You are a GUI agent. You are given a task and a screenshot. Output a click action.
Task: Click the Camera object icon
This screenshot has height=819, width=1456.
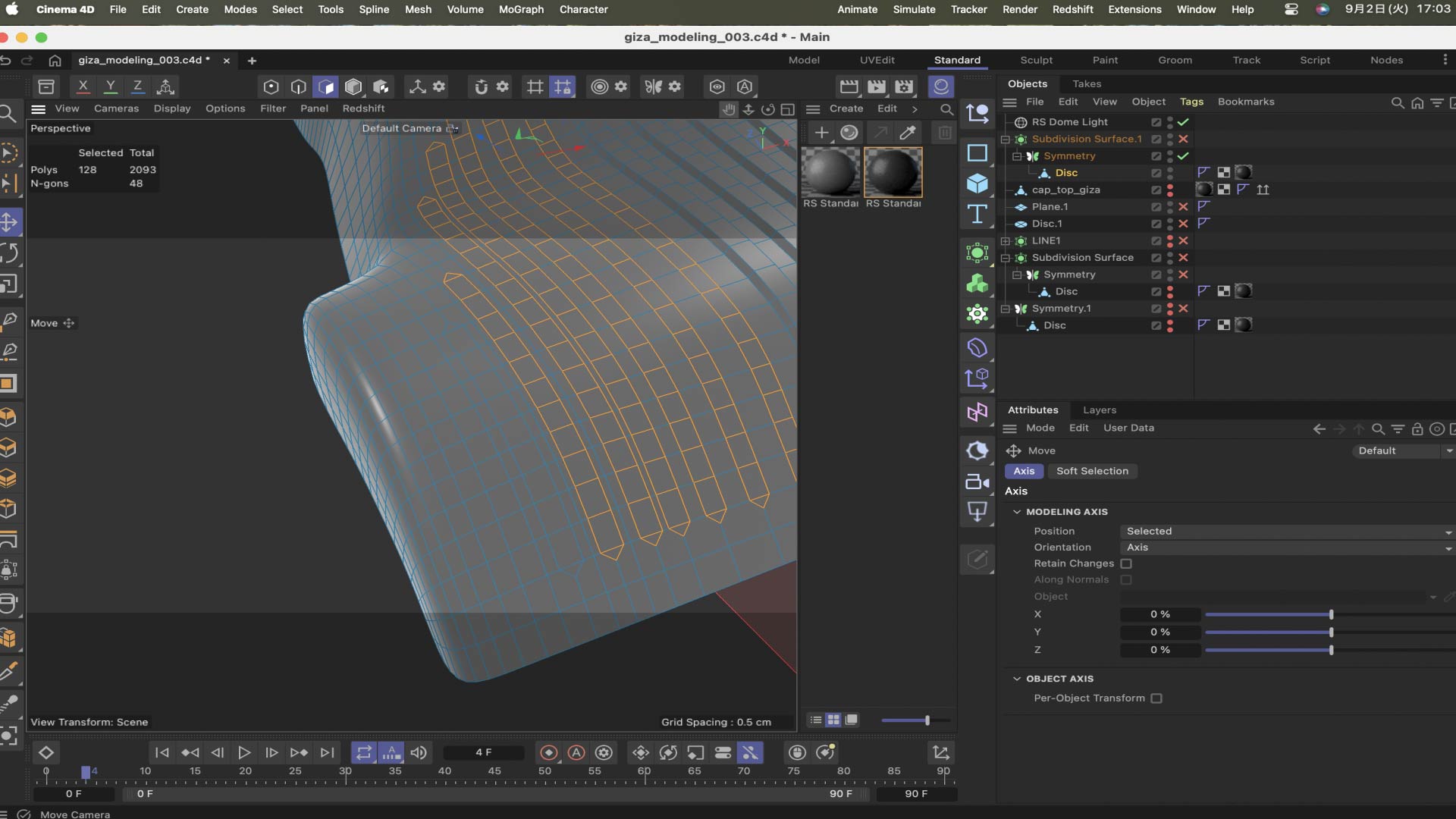point(977,482)
